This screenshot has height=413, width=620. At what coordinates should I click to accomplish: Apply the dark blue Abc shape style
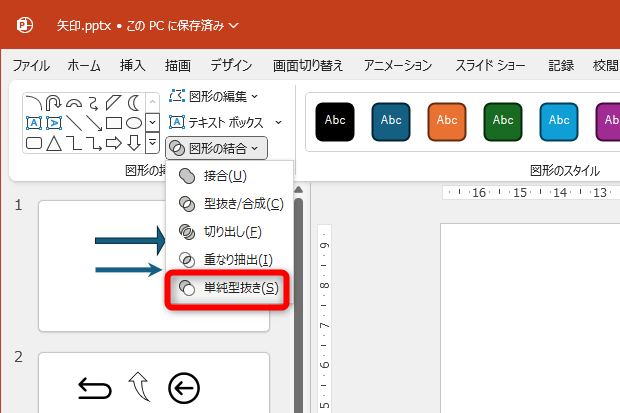tap(391, 121)
